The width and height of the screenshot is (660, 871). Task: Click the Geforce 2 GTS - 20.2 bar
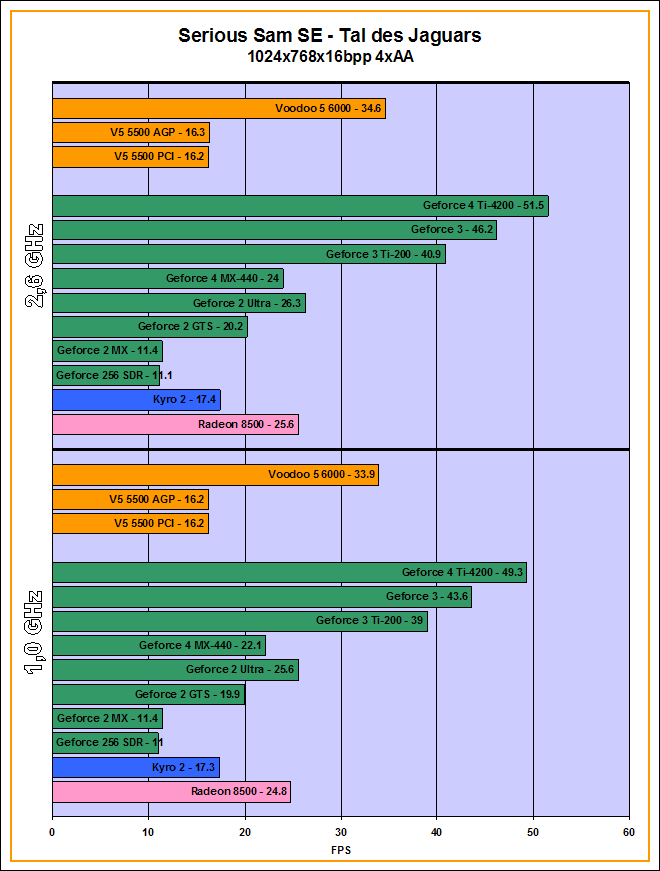(149, 327)
